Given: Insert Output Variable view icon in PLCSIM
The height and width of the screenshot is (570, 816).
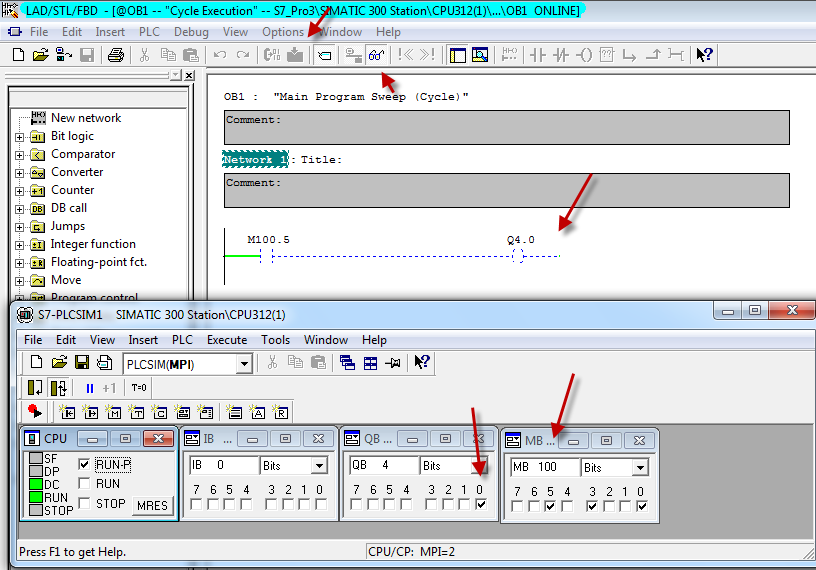Looking at the screenshot, I should click(x=91, y=412).
